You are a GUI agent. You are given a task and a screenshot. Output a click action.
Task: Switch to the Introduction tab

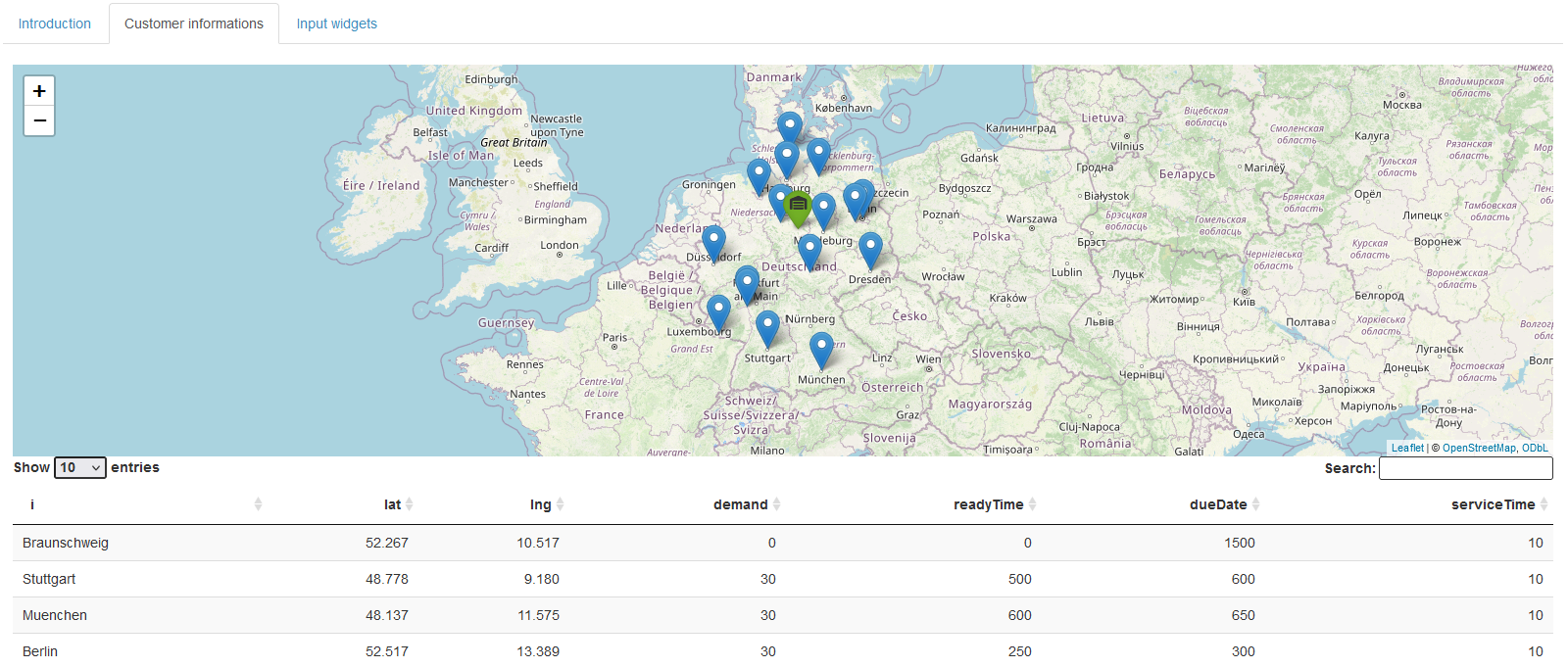pyautogui.click(x=55, y=24)
